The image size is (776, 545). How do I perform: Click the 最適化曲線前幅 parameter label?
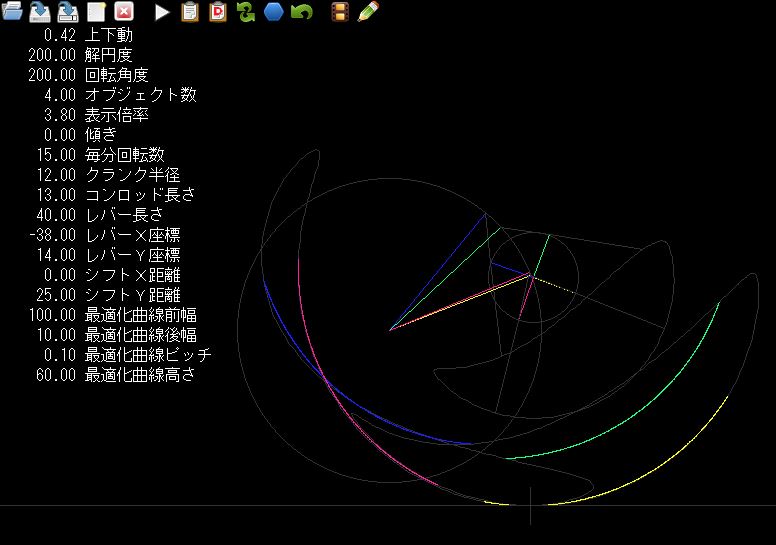click(141, 315)
